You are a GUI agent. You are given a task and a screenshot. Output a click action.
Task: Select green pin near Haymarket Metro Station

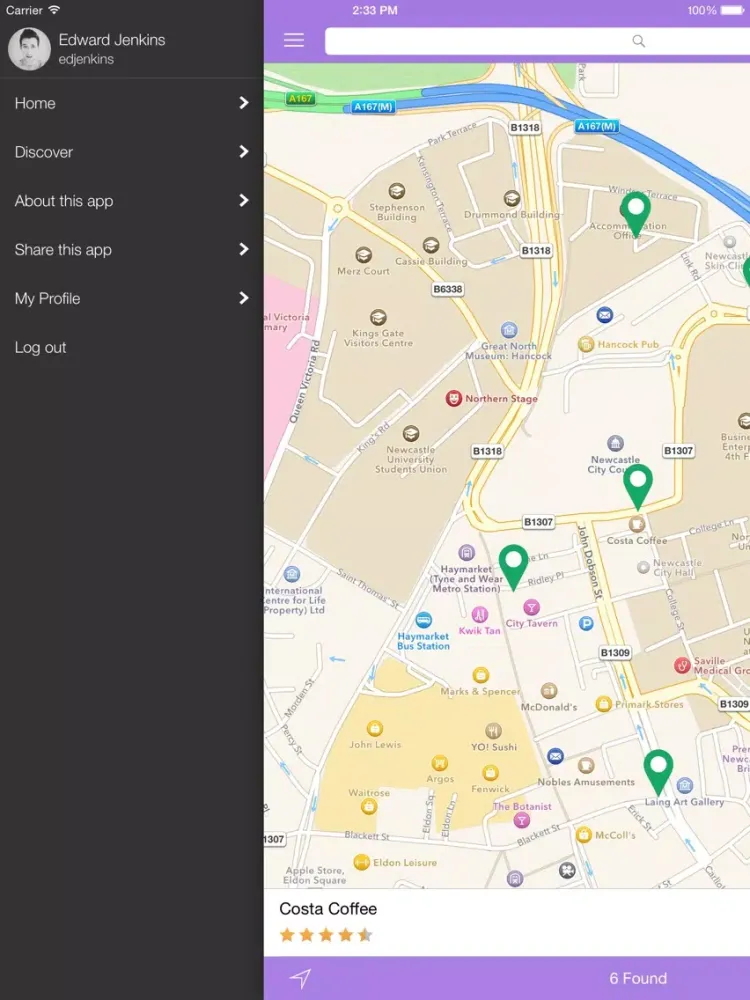coord(513,566)
